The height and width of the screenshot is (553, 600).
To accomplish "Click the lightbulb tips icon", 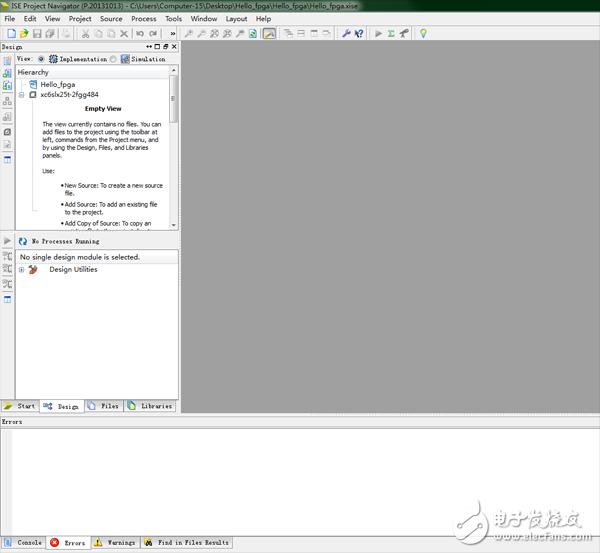I will pyautogui.click(x=423, y=33).
